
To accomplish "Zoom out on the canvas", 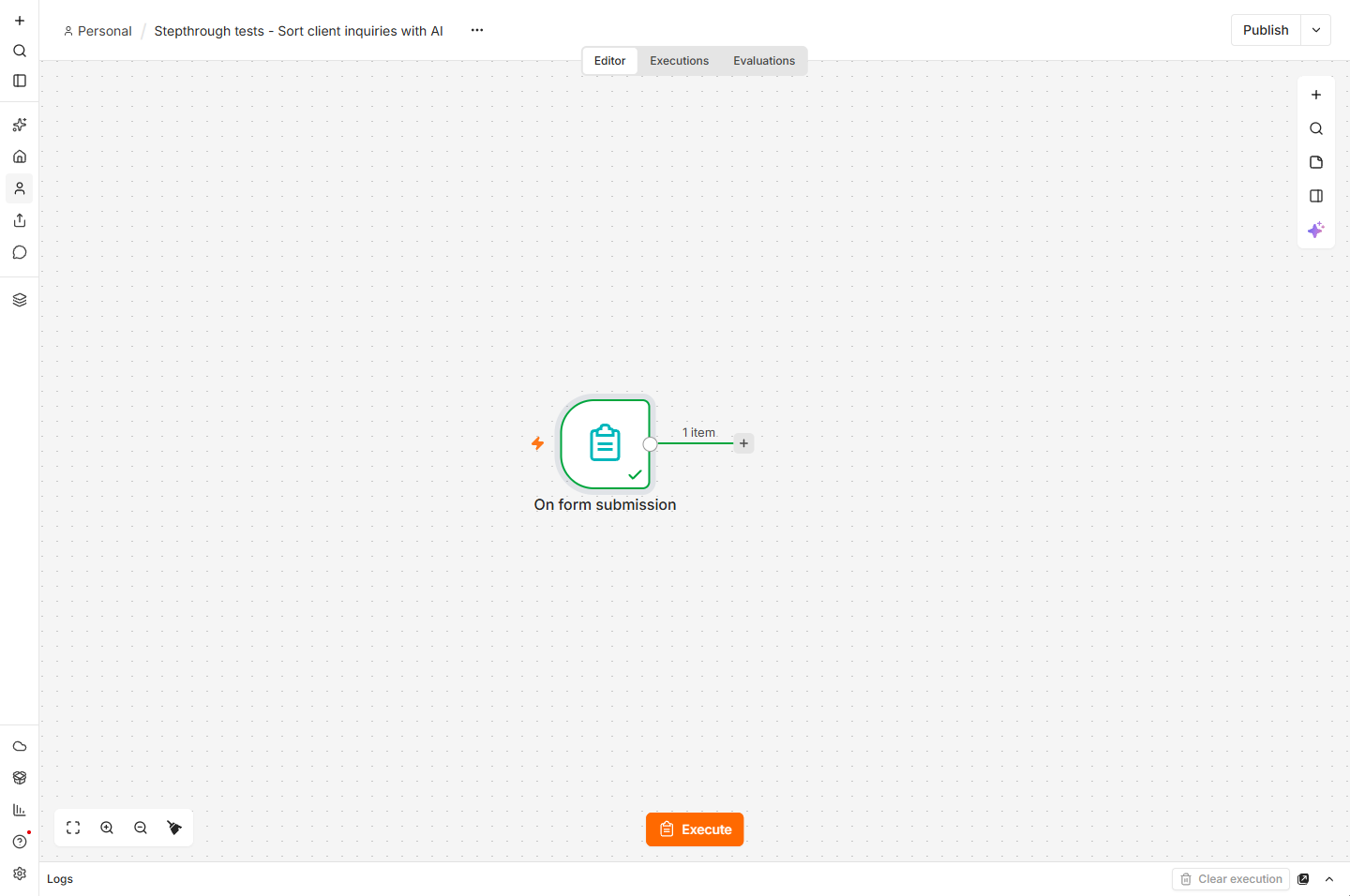I will pos(141,828).
